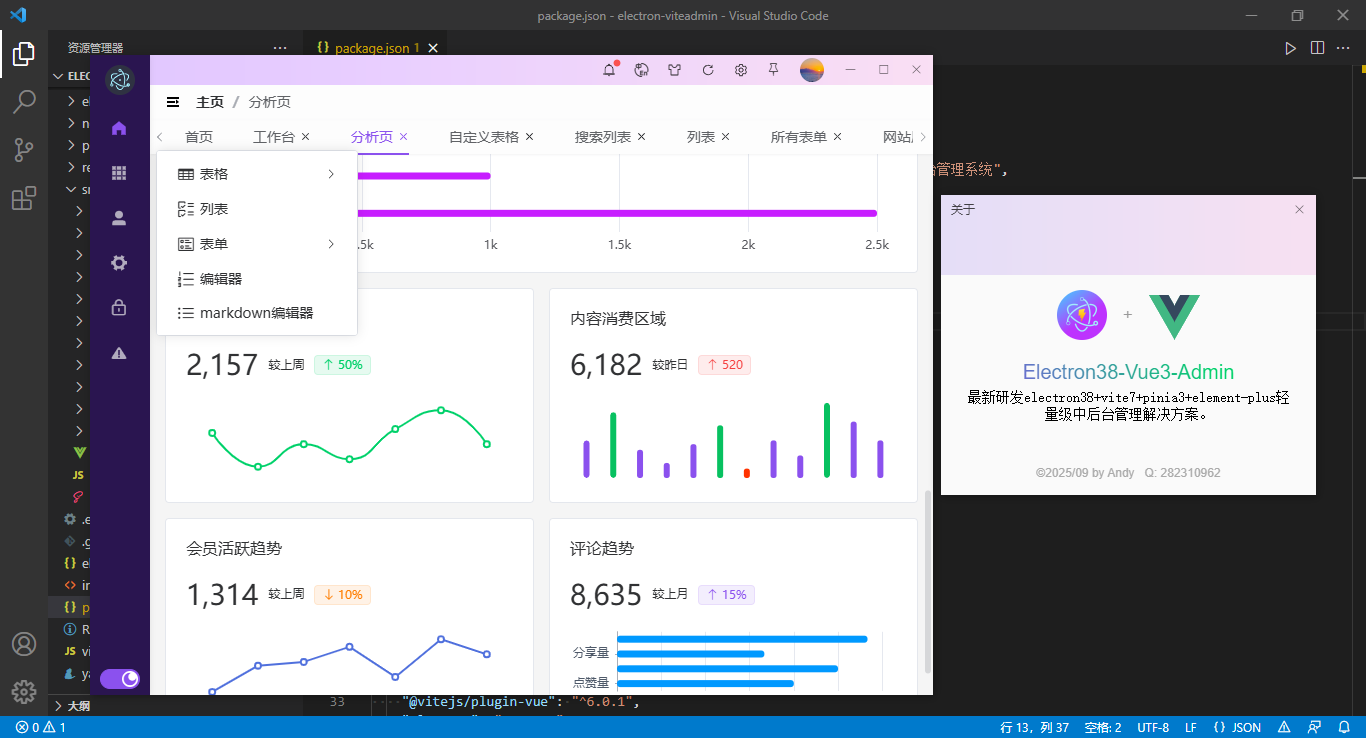Expand the 表单 submenu arrow

pos(331,243)
